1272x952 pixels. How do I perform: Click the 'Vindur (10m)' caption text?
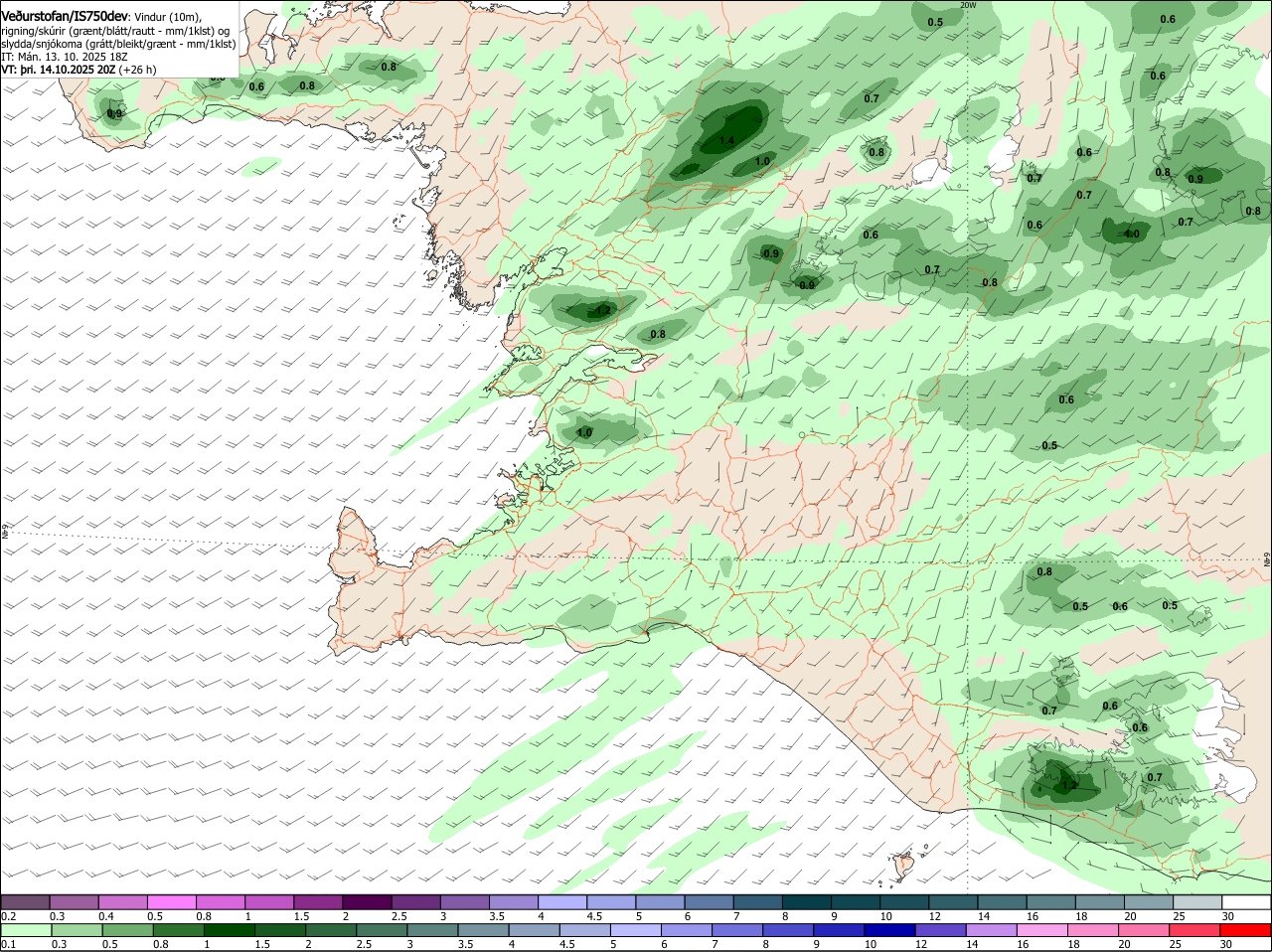pos(168,18)
